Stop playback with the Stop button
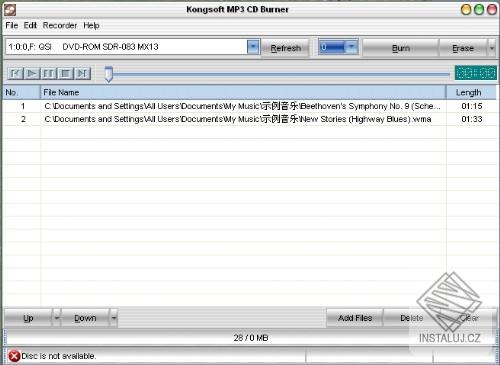This screenshot has height=365, width=500. point(65,73)
